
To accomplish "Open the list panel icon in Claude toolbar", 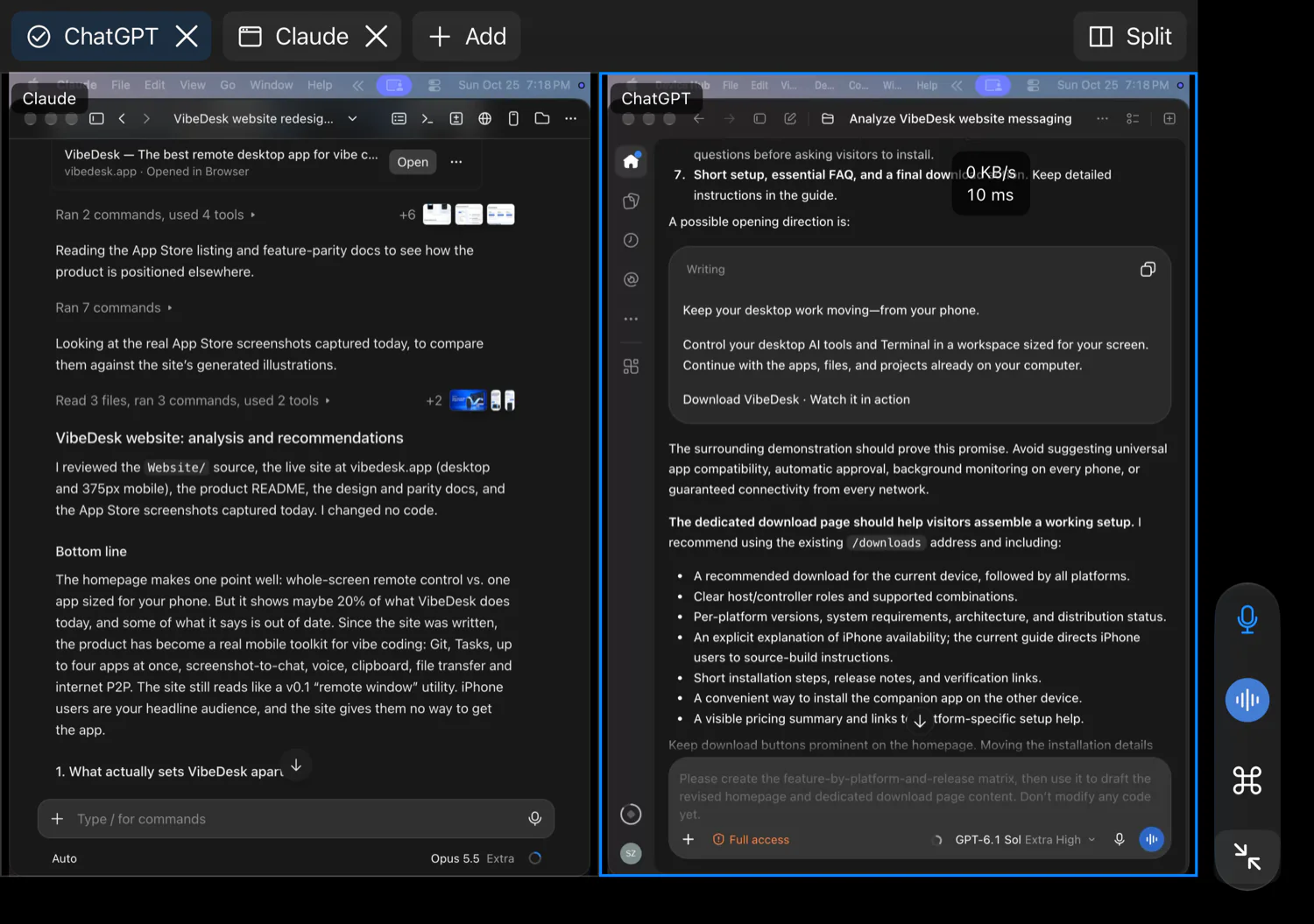I will pos(399,118).
